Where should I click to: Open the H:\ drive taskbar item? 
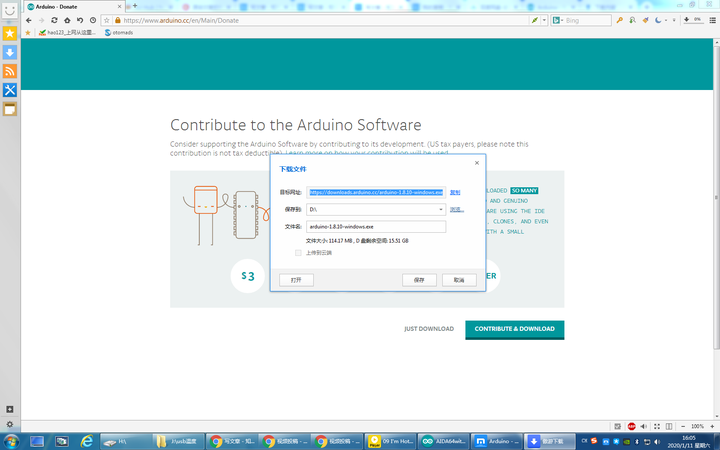point(126,442)
